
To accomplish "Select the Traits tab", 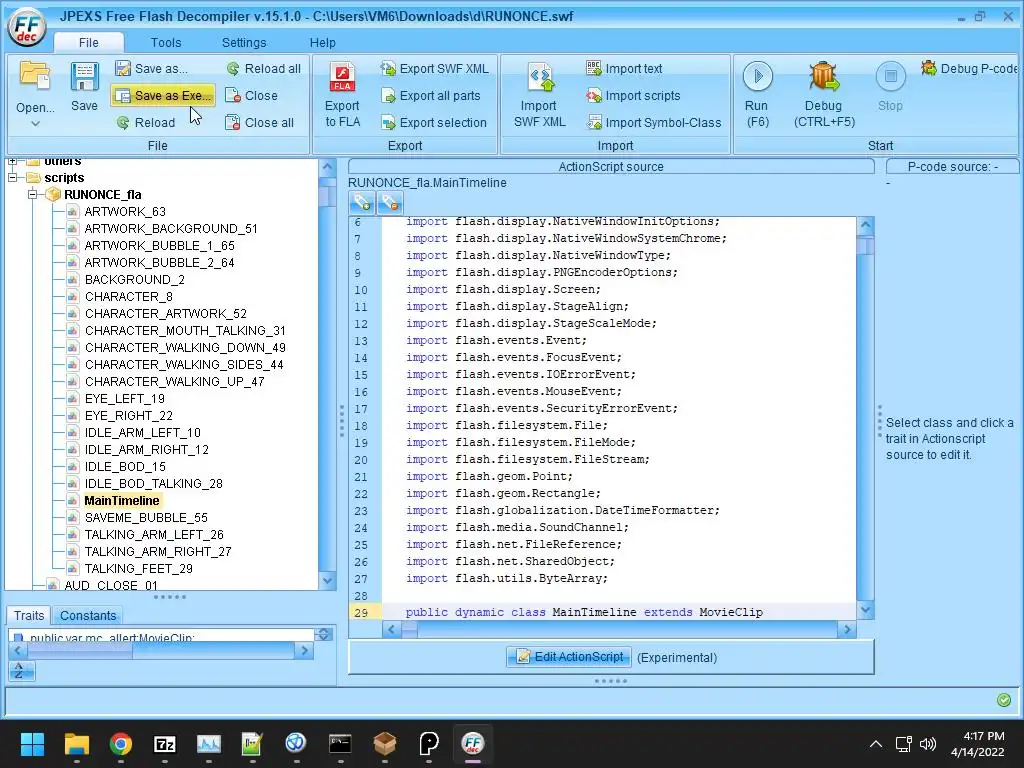I will click(x=29, y=615).
